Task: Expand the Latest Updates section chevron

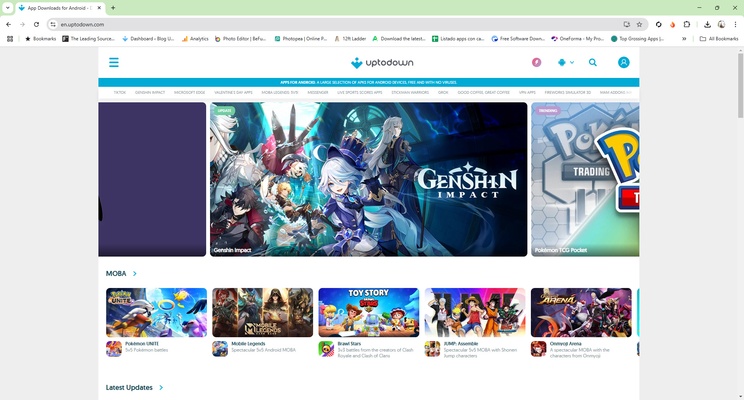Action: coord(161,388)
